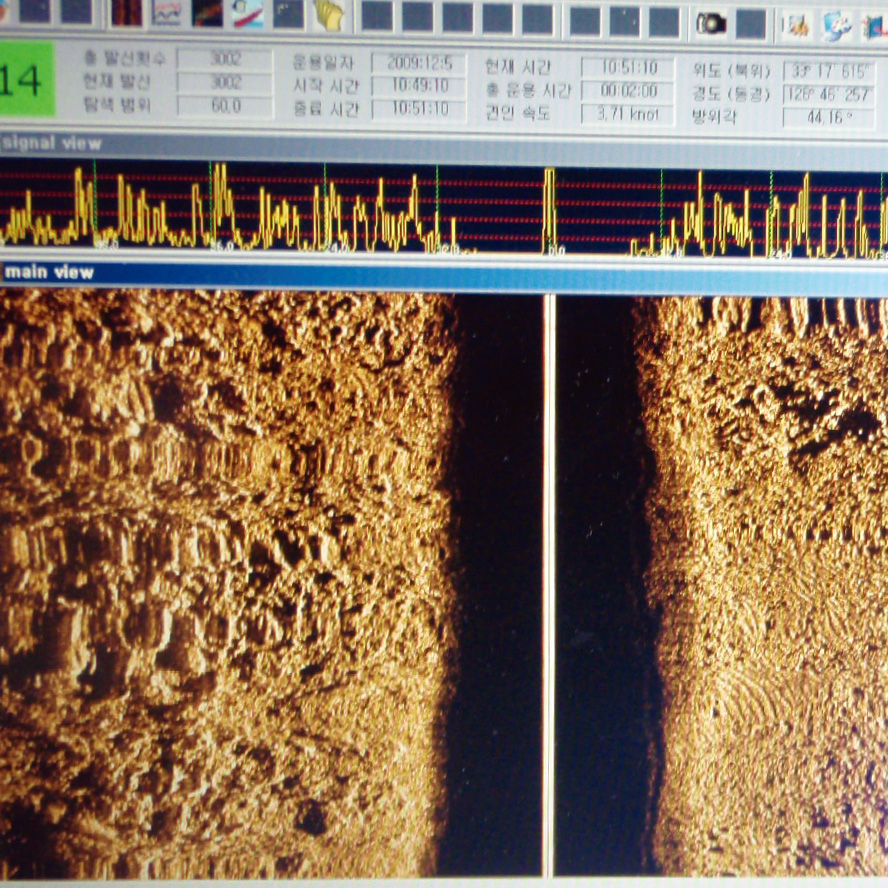Click the green 14 indicator box

[26, 79]
